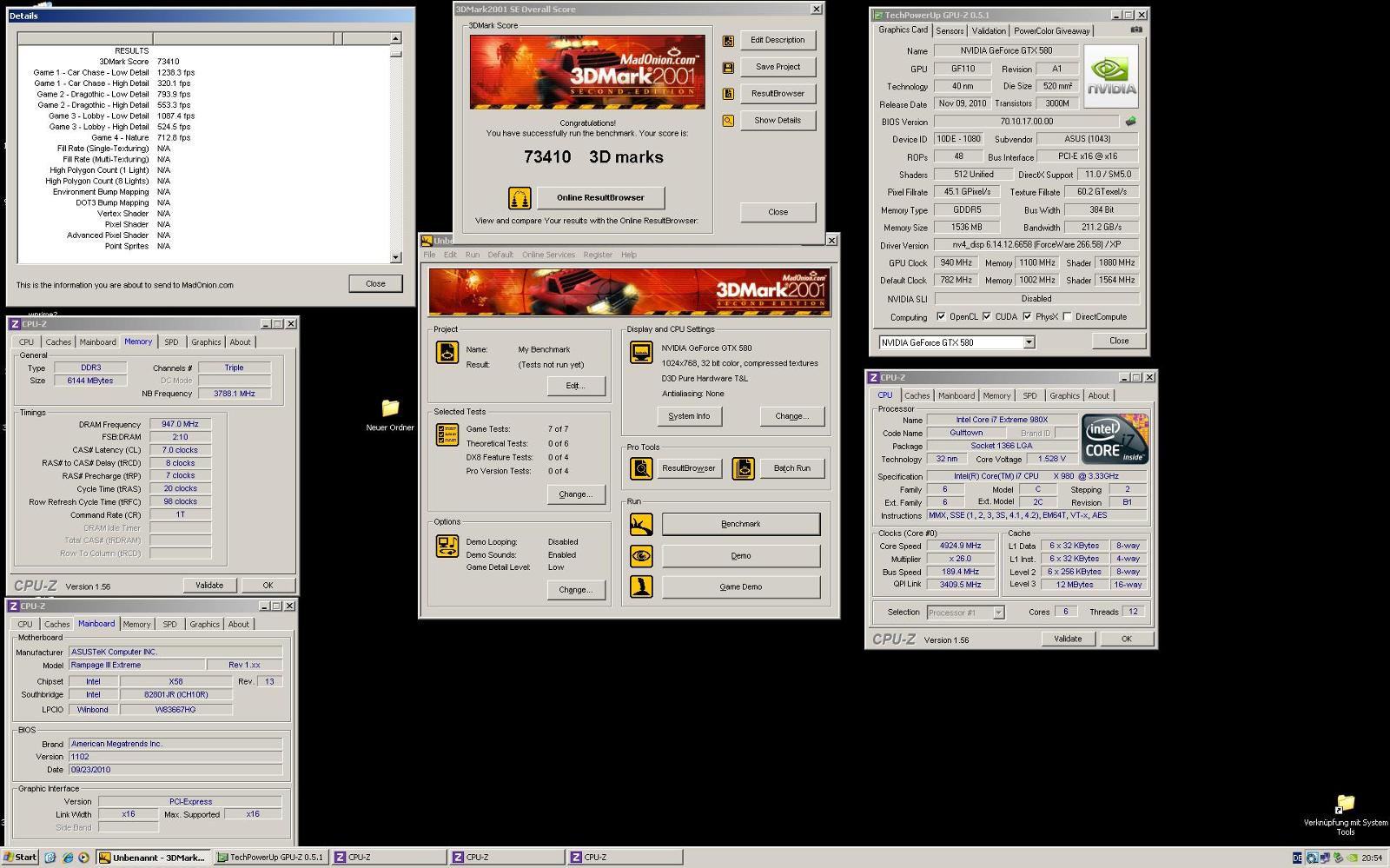Screen dimensions: 1390x868
Task: Click the Save Project button
Action: pos(778,67)
